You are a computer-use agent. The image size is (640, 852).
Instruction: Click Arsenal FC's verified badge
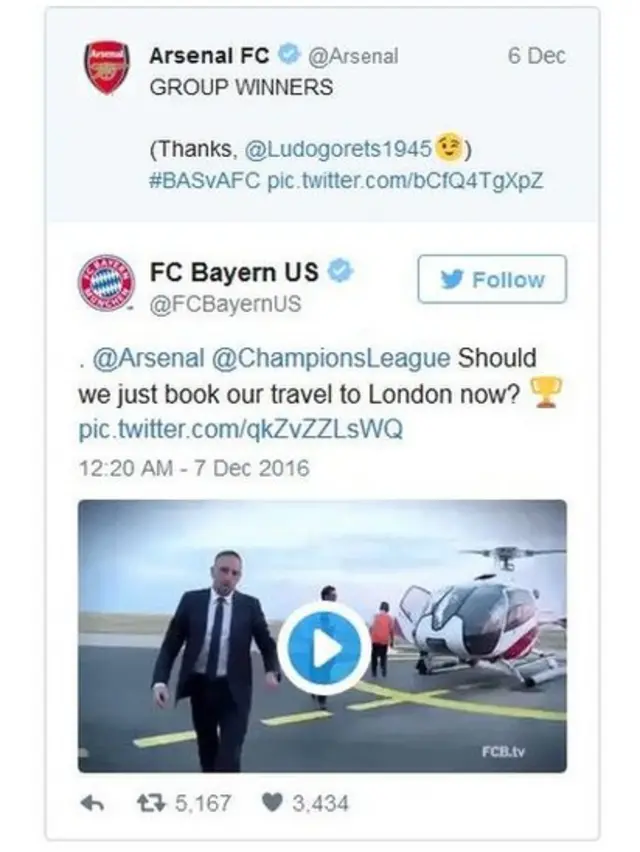coord(288,54)
